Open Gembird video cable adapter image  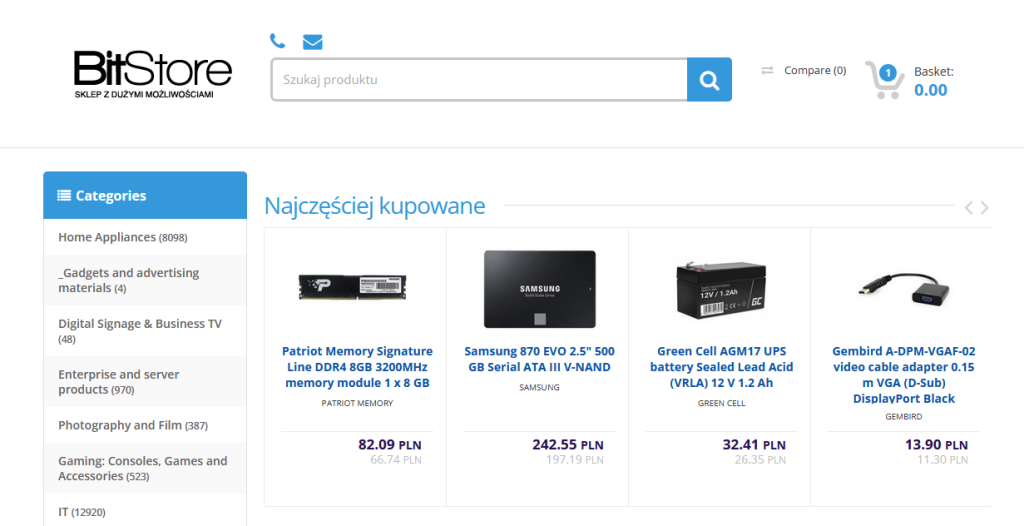pos(904,291)
